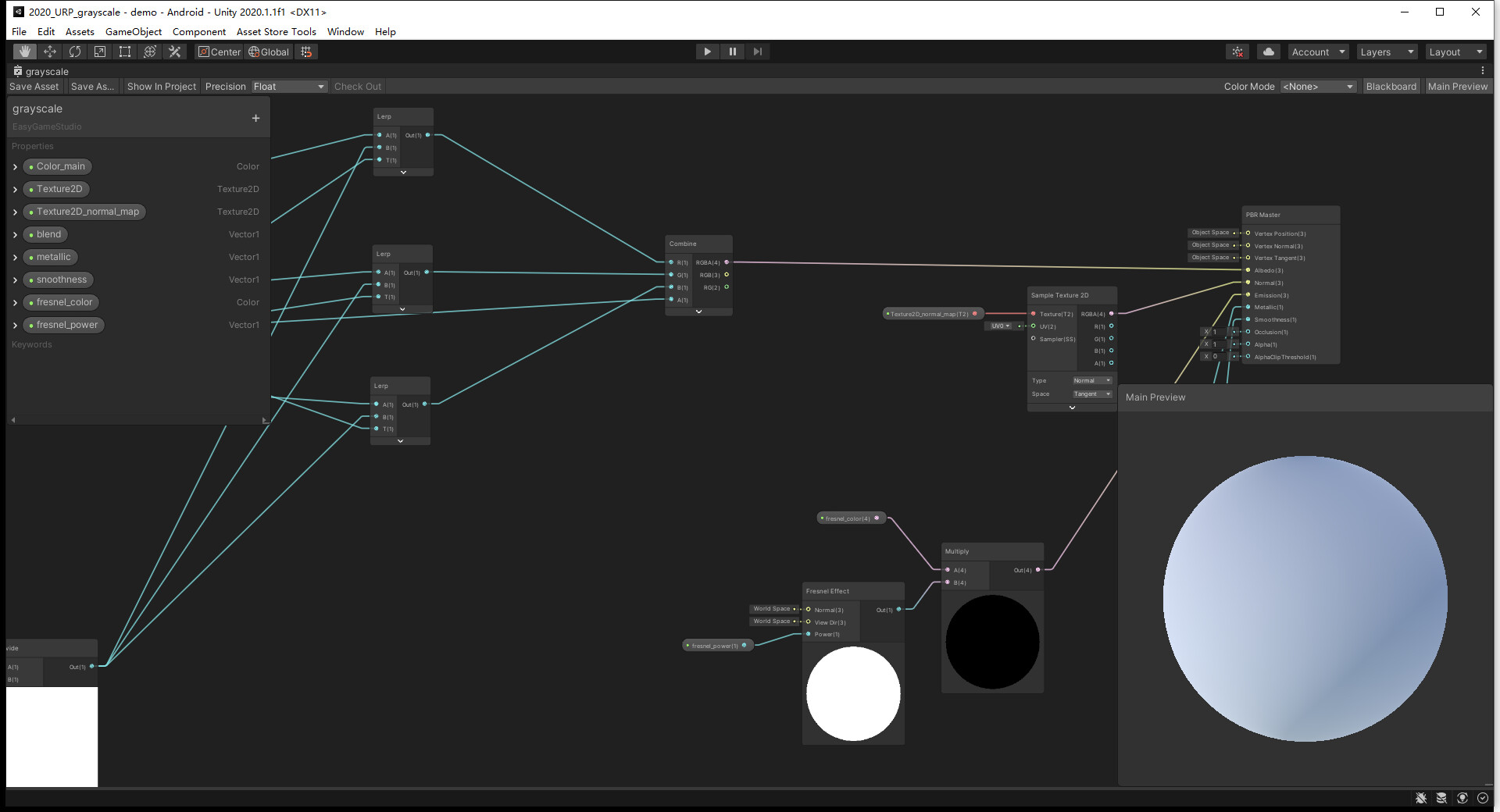
Task: Toggle pivot mode using the Center button
Action: [219, 52]
